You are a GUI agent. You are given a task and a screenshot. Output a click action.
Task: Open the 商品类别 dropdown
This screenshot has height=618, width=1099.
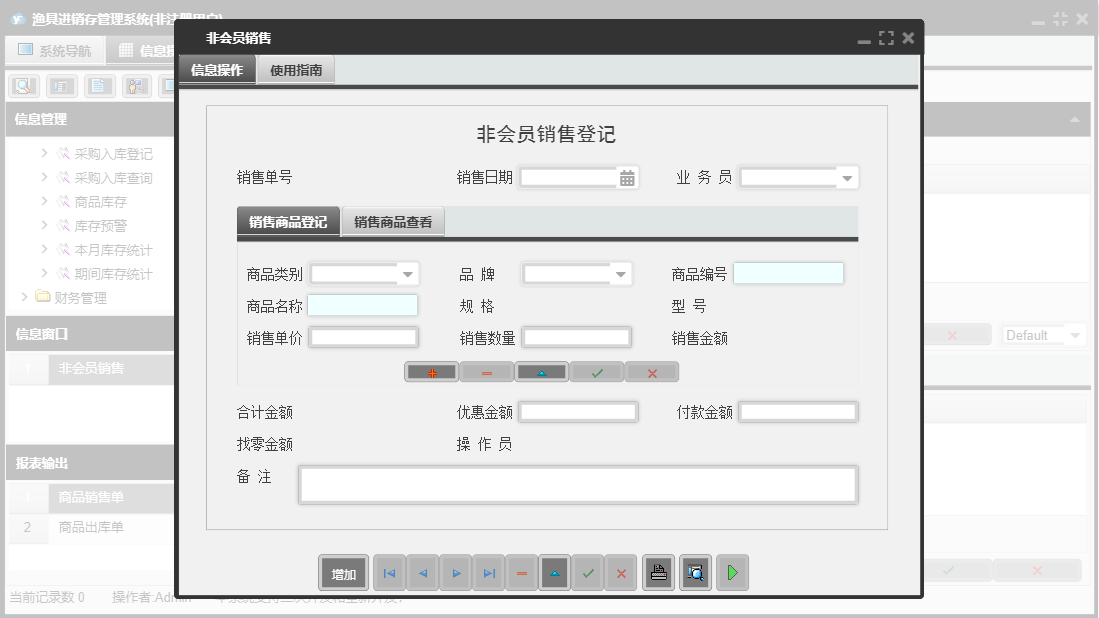407,272
